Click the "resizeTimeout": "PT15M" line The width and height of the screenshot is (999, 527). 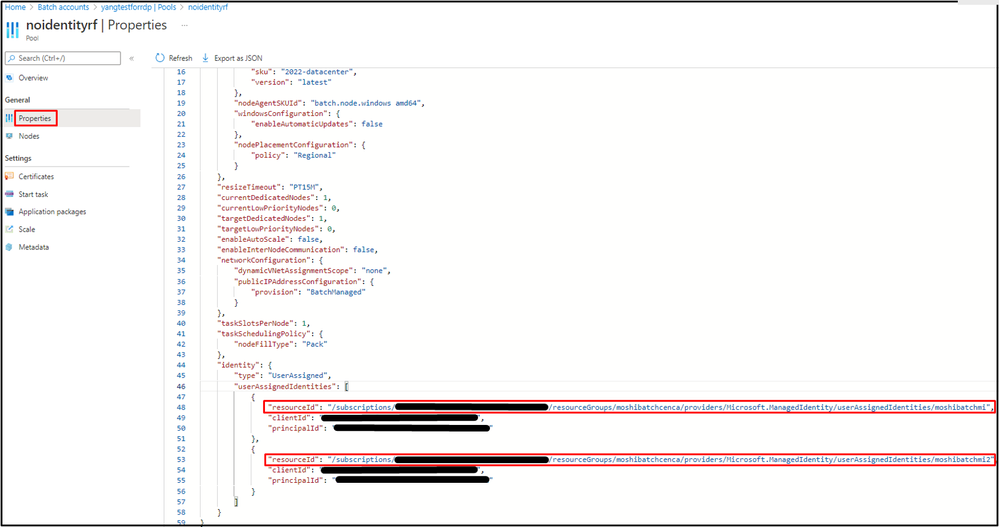pos(270,187)
